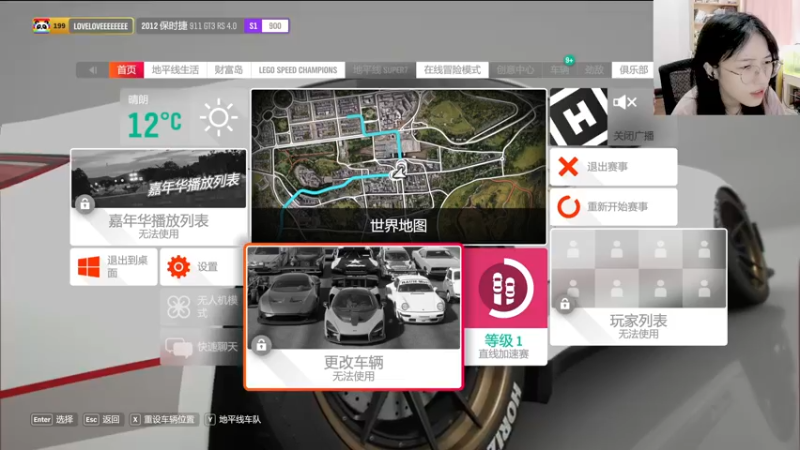Open the 等级 1 直线加速赛 tile
800x450 pixels.
(505, 307)
